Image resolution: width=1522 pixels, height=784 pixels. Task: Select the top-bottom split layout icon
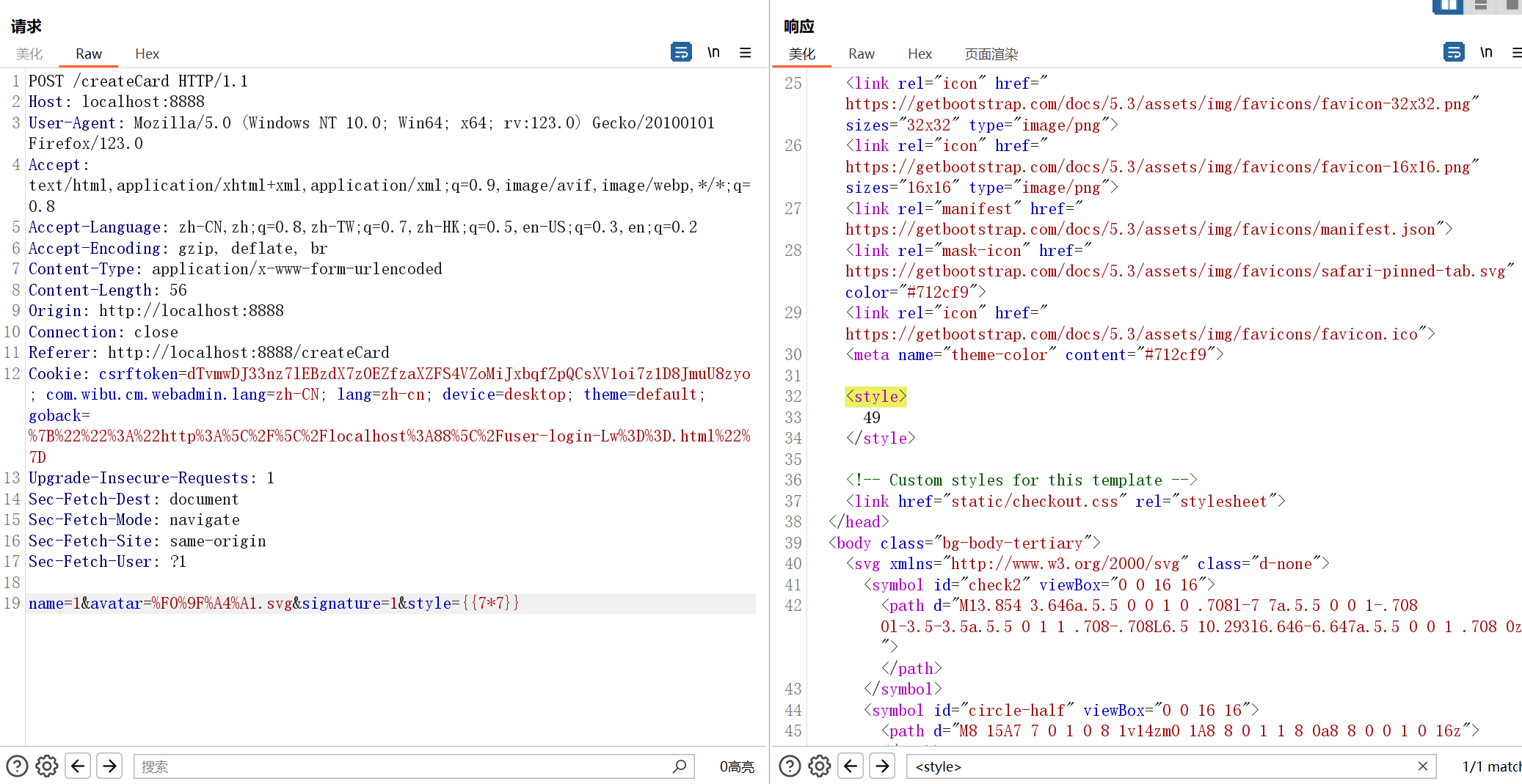(x=1481, y=5)
